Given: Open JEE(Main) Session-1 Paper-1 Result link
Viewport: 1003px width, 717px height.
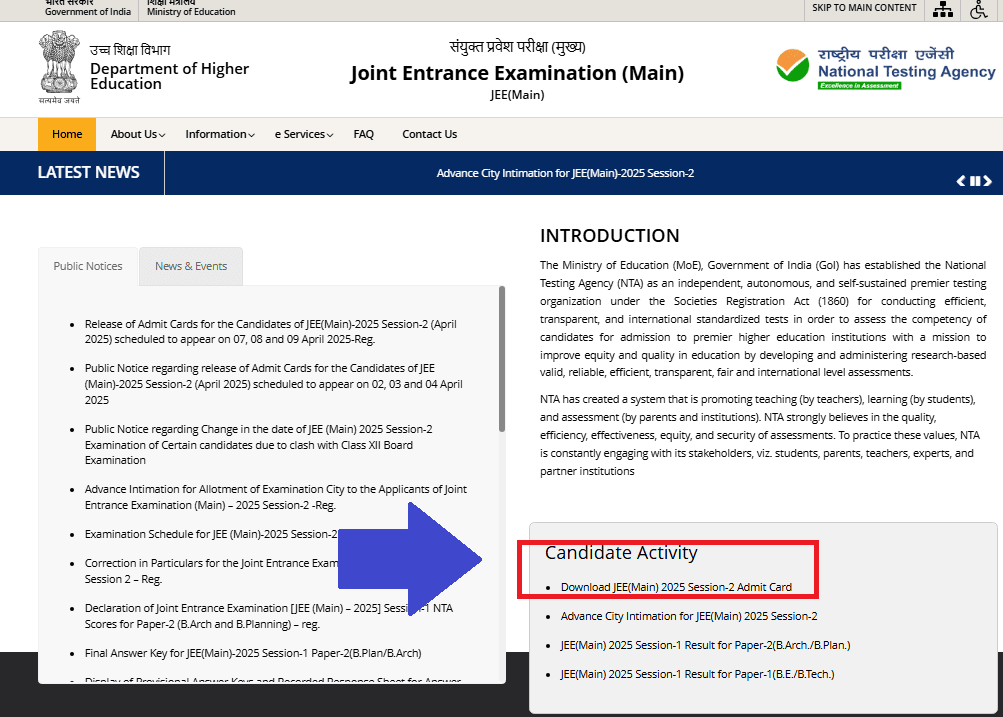Looking at the screenshot, I should pos(700,674).
